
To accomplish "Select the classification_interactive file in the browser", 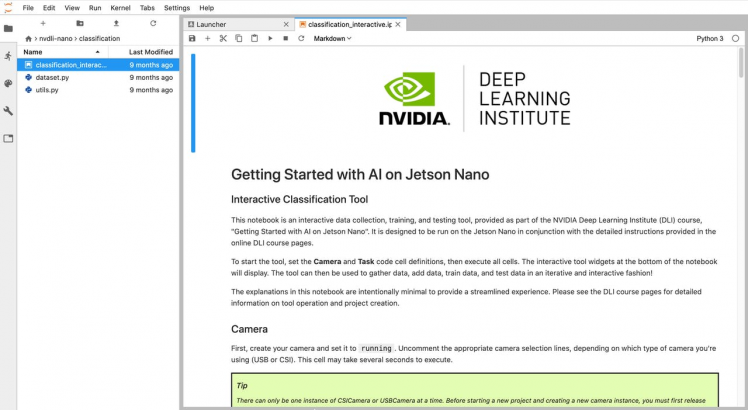I will coord(98,65).
